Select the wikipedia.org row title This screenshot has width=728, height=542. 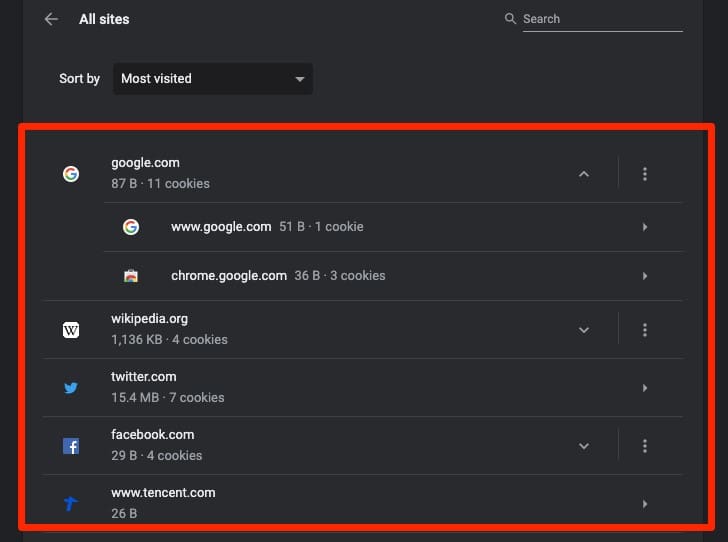click(x=150, y=319)
